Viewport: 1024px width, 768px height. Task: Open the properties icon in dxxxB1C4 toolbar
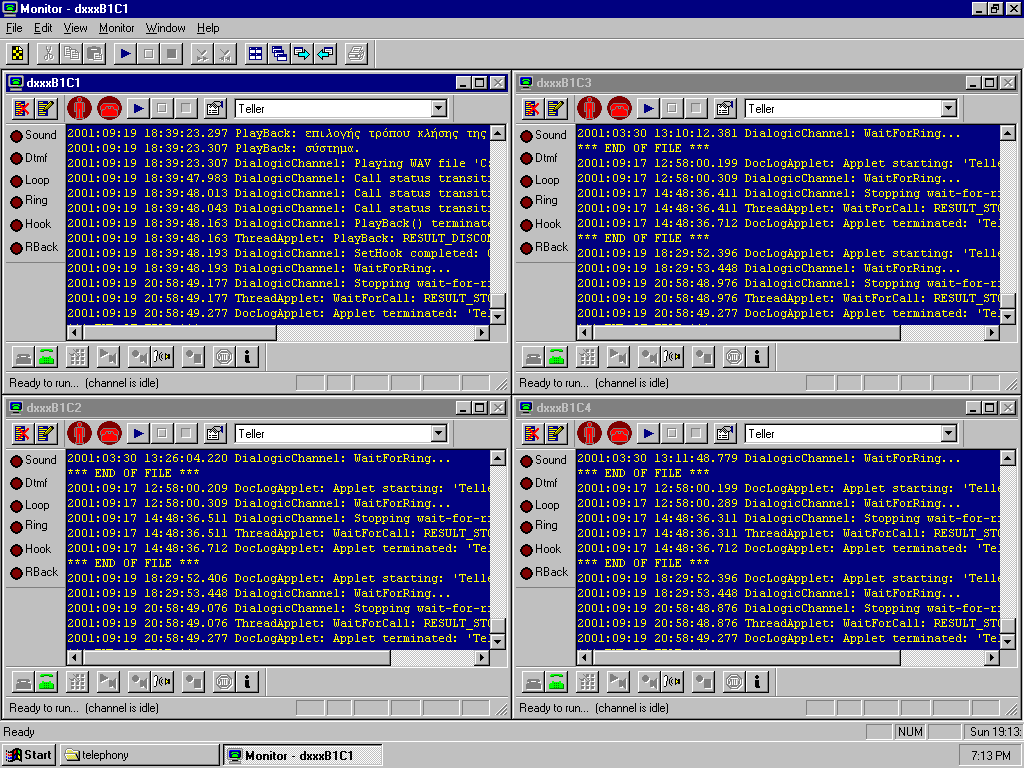[725, 433]
